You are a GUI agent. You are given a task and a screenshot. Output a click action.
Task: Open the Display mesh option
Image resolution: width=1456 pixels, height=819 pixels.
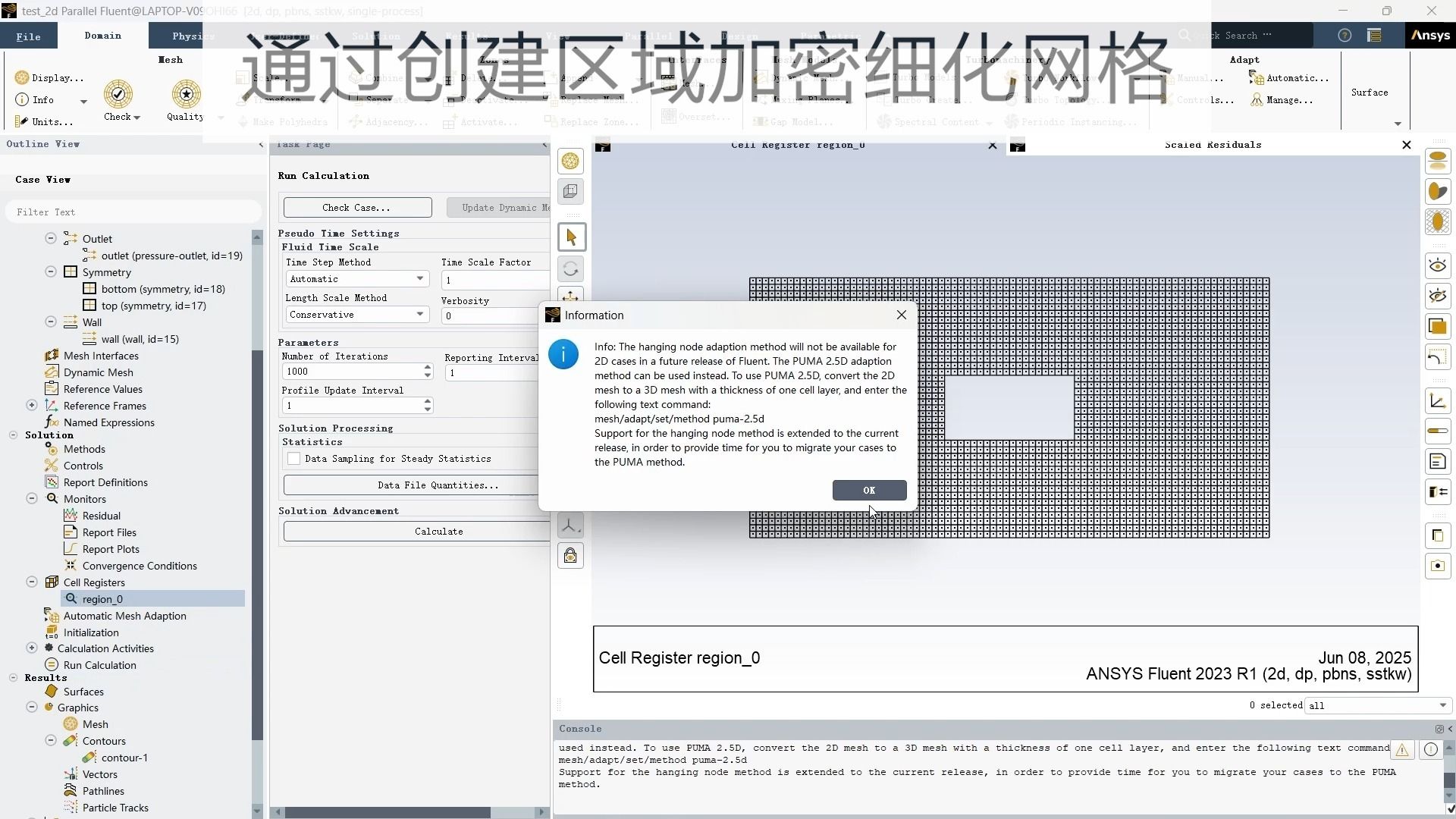tap(49, 77)
